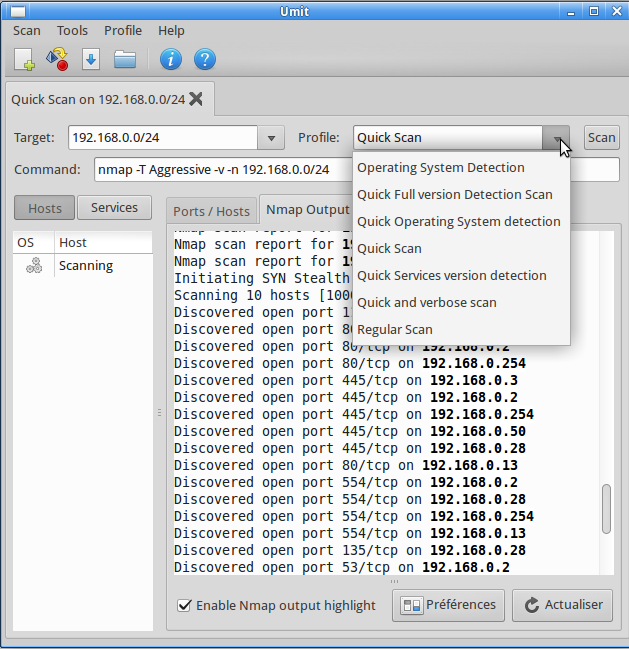The image size is (629, 649).
Task: Choose Operating System Detection from profile list
Action: tap(440, 168)
